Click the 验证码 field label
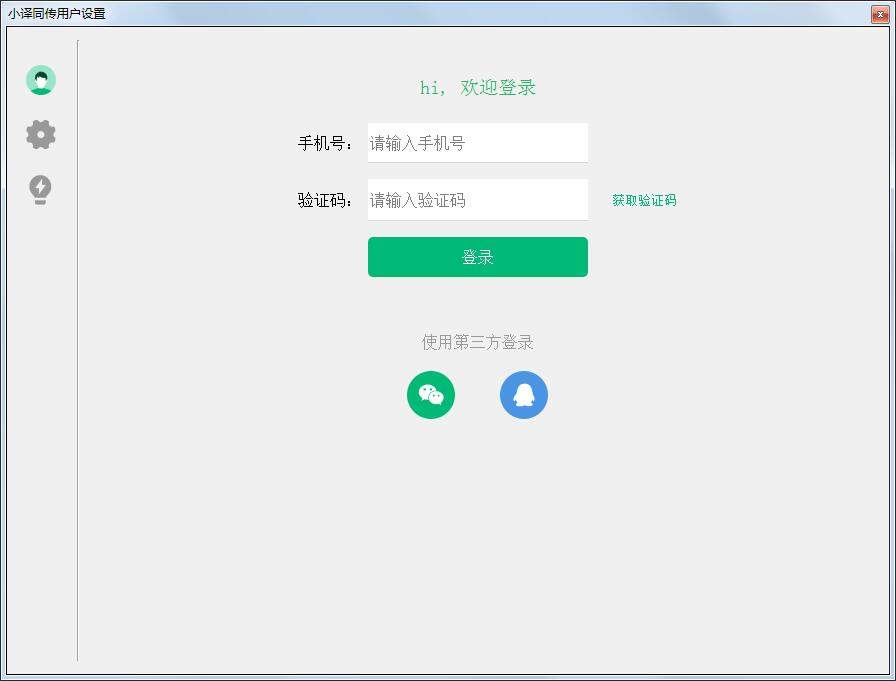 (324, 199)
